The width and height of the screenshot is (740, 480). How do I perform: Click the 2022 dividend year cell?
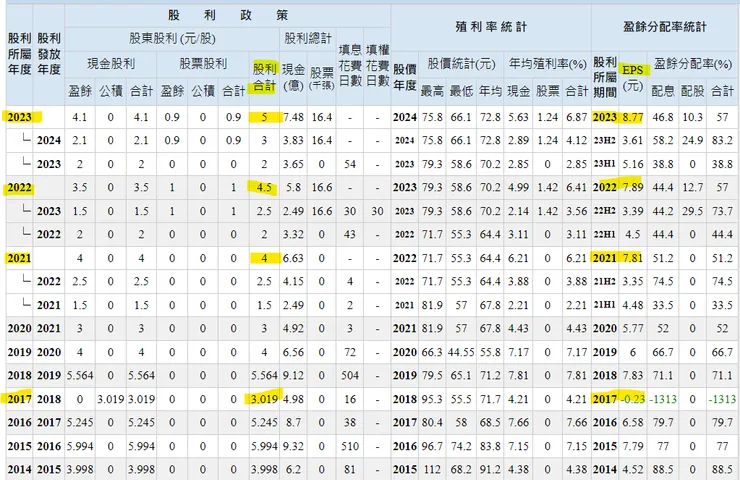[19, 187]
